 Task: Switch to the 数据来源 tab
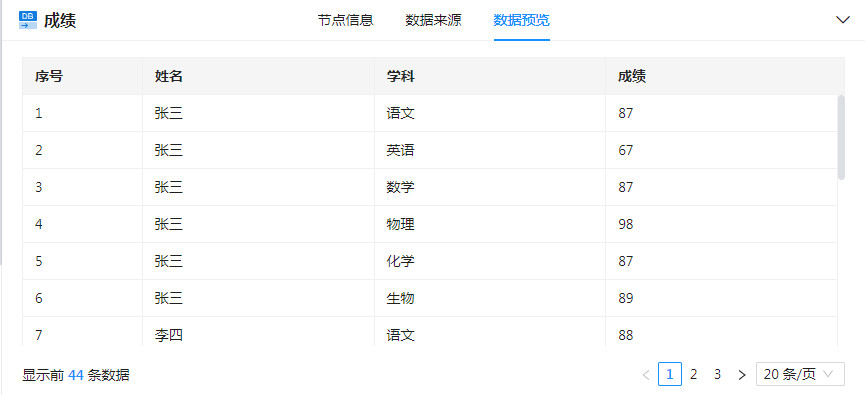coord(434,20)
